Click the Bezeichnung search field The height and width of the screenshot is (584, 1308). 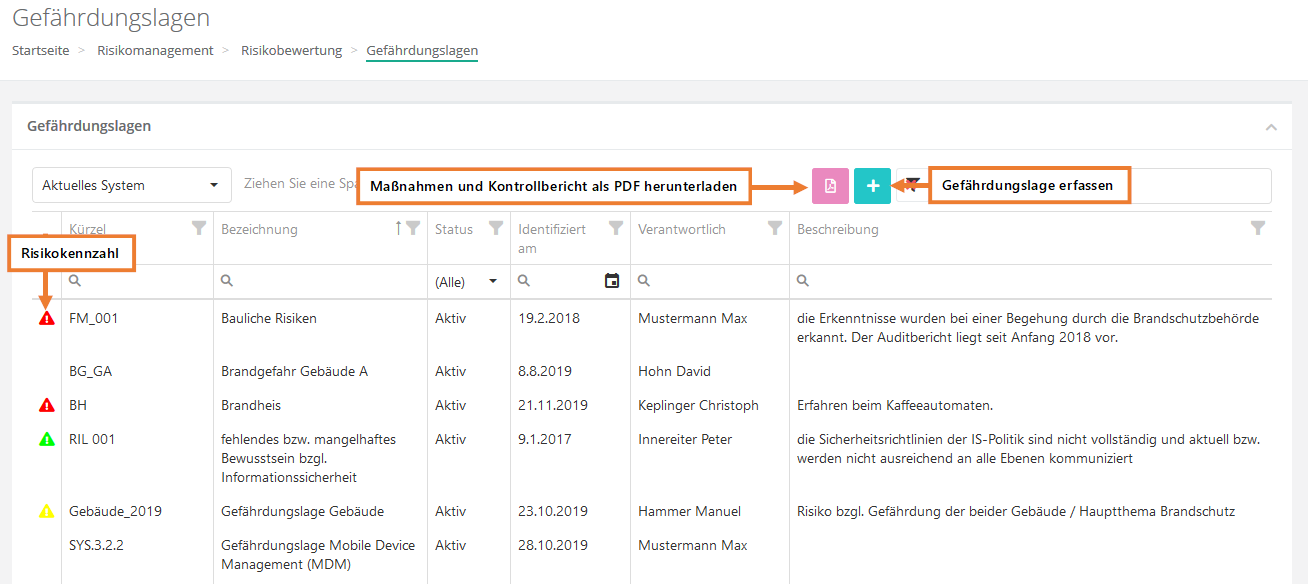tap(320, 282)
